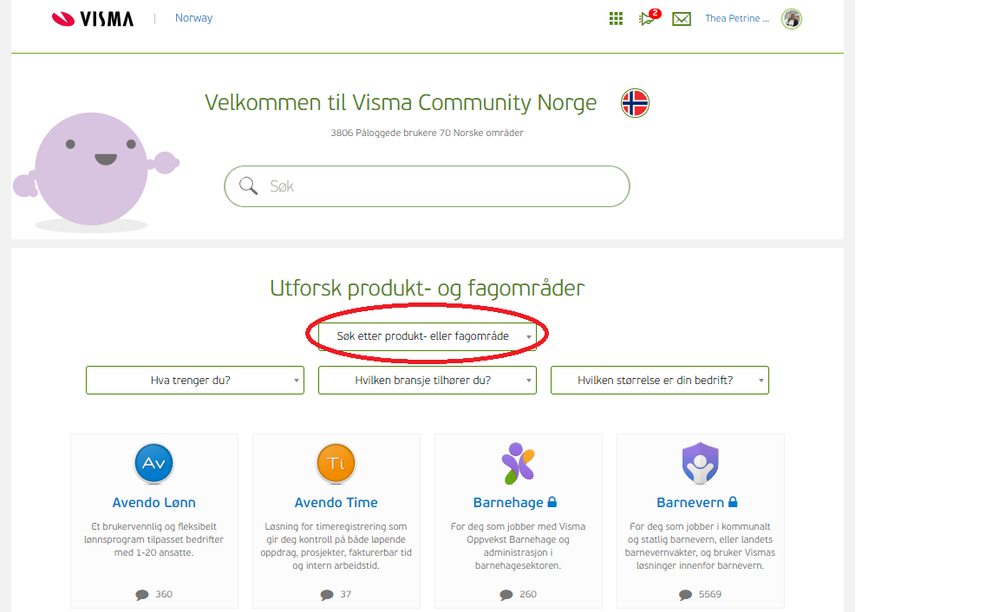Click the Avendo Lønn 'Av' icon

(154, 463)
